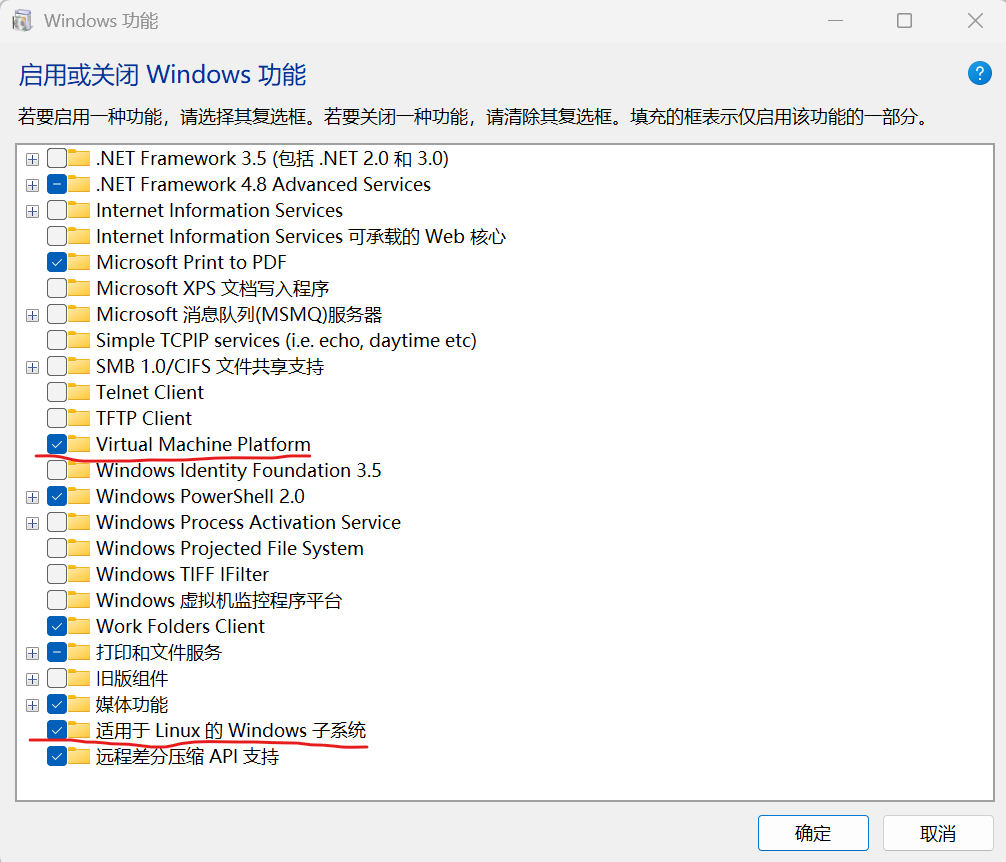Click folder icon beside Microsoft Print to PDF
Viewport: 1006px width, 862px height.
(x=79, y=262)
